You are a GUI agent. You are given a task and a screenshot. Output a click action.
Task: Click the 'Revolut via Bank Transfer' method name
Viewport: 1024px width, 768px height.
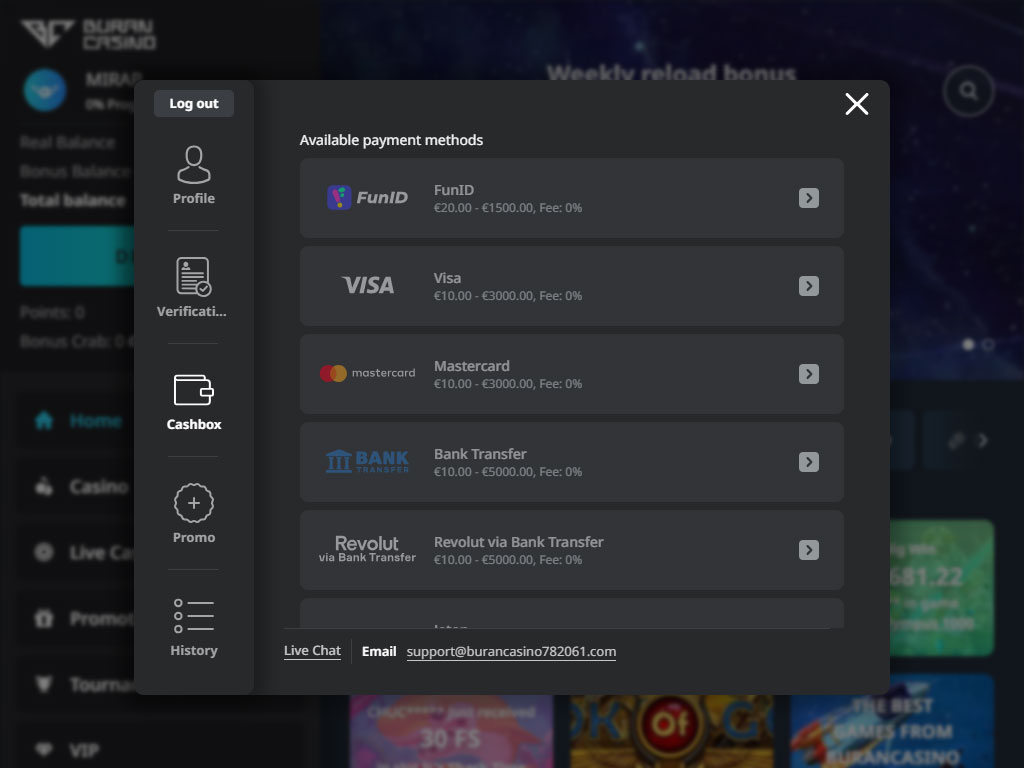519,542
